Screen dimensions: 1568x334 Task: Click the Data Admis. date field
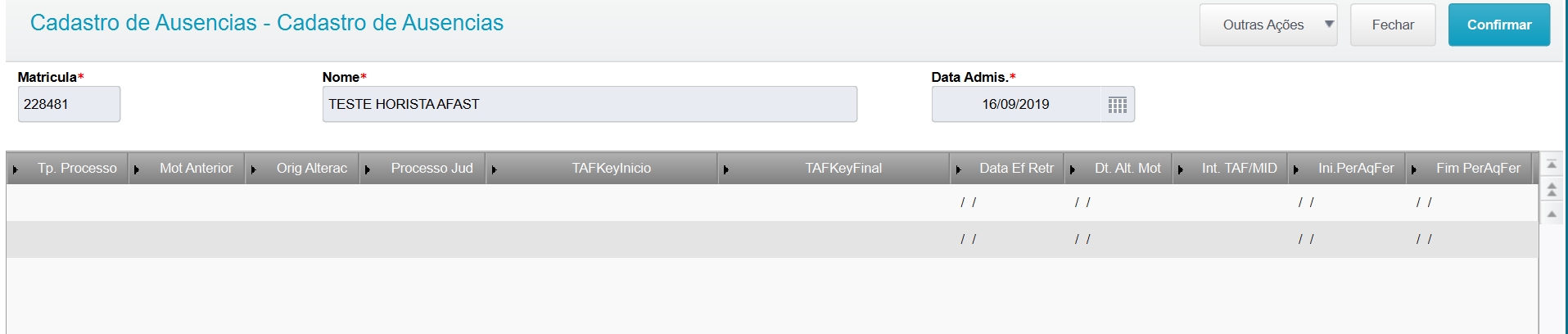point(1015,105)
